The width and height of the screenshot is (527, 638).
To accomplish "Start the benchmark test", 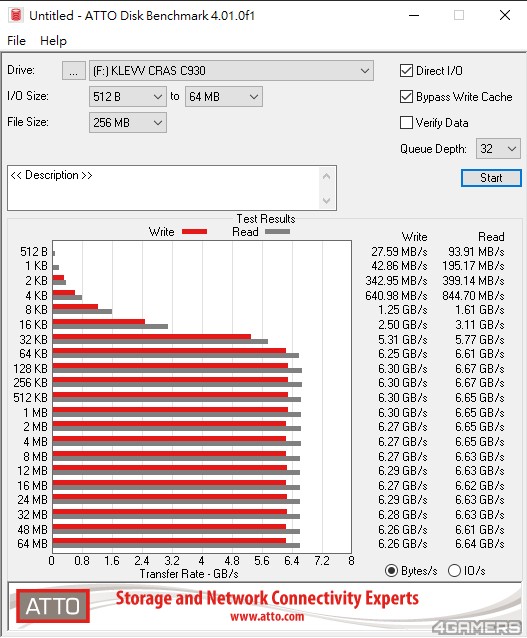I will click(x=491, y=178).
